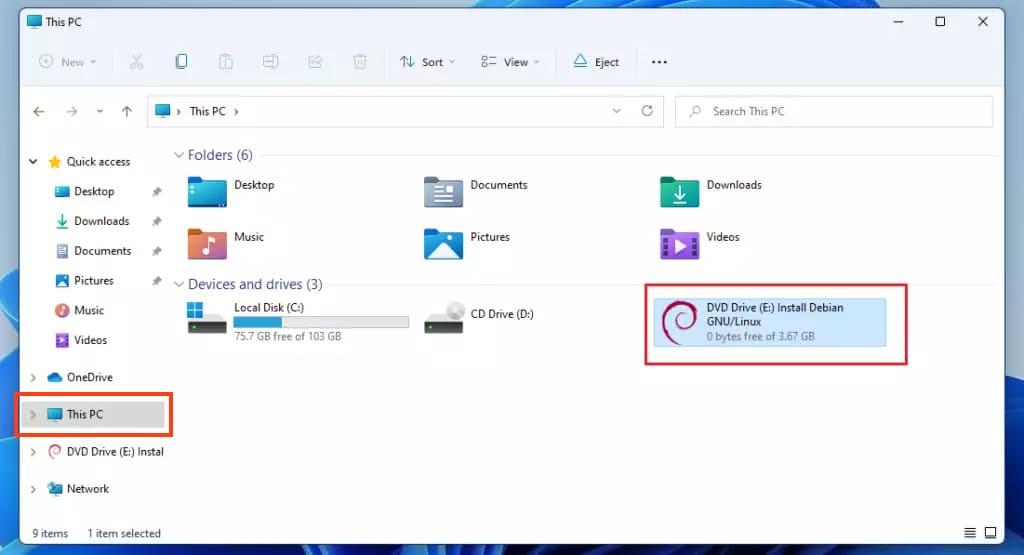Viewport: 1024px width, 555px height.
Task: Collapse the Folders (6) group
Action: (x=179, y=155)
